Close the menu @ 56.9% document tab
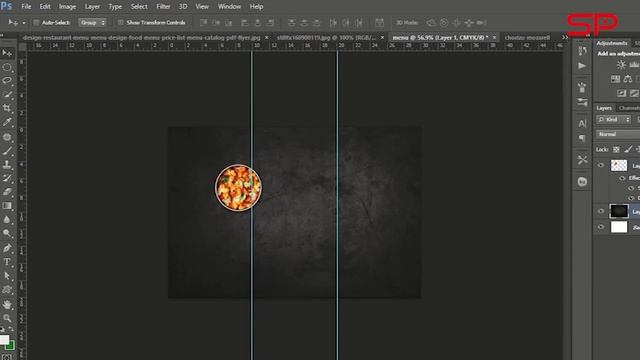640x360 pixels. coord(494,38)
